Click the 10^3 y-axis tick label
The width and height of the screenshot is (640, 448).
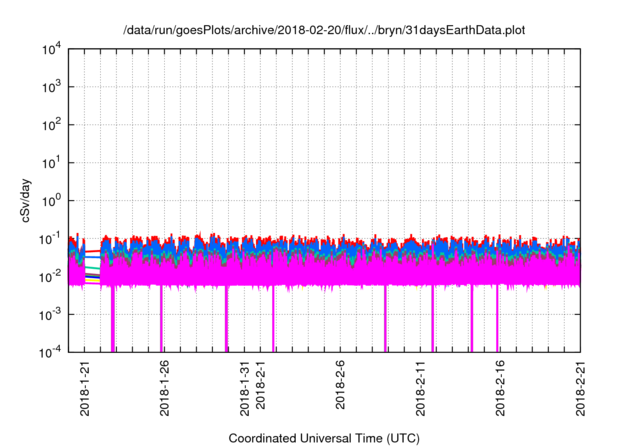point(51,87)
